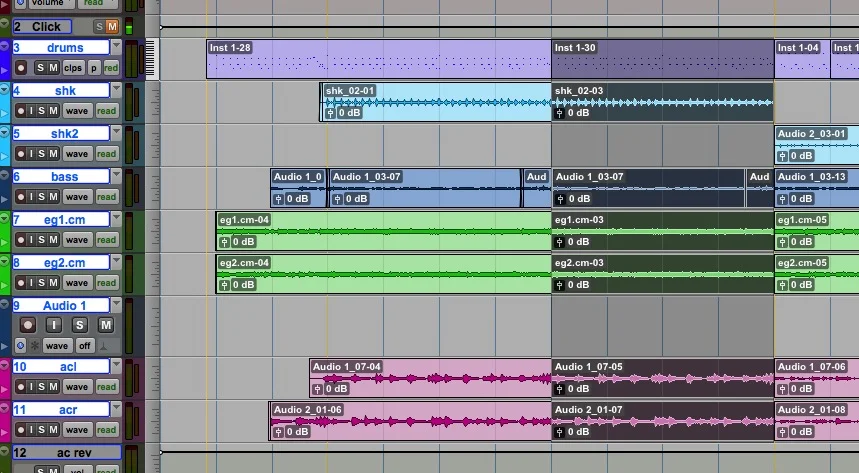The image size is (859, 473).
Task: Click the piano keyboard strip on the drums track
Action: click(x=150, y=59)
